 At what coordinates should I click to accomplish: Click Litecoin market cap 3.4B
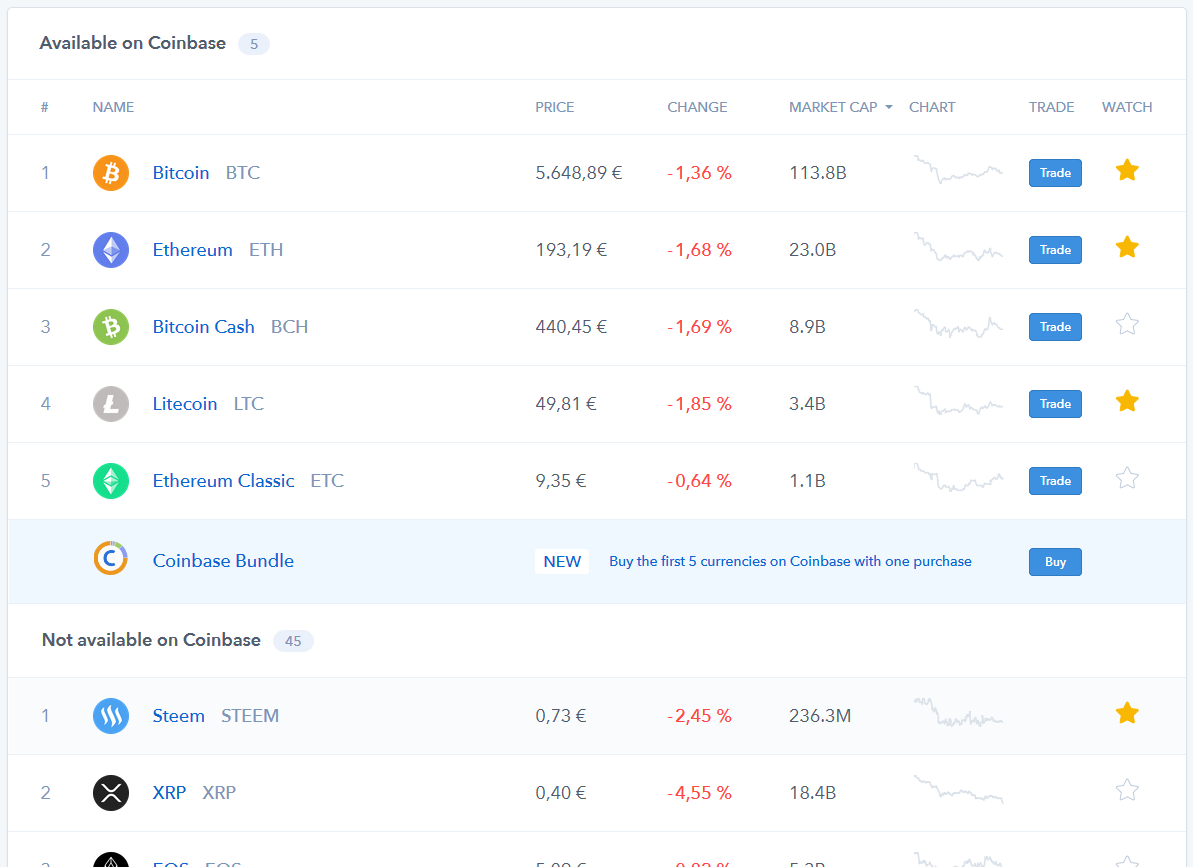pyautogui.click(x=807, y=404)
